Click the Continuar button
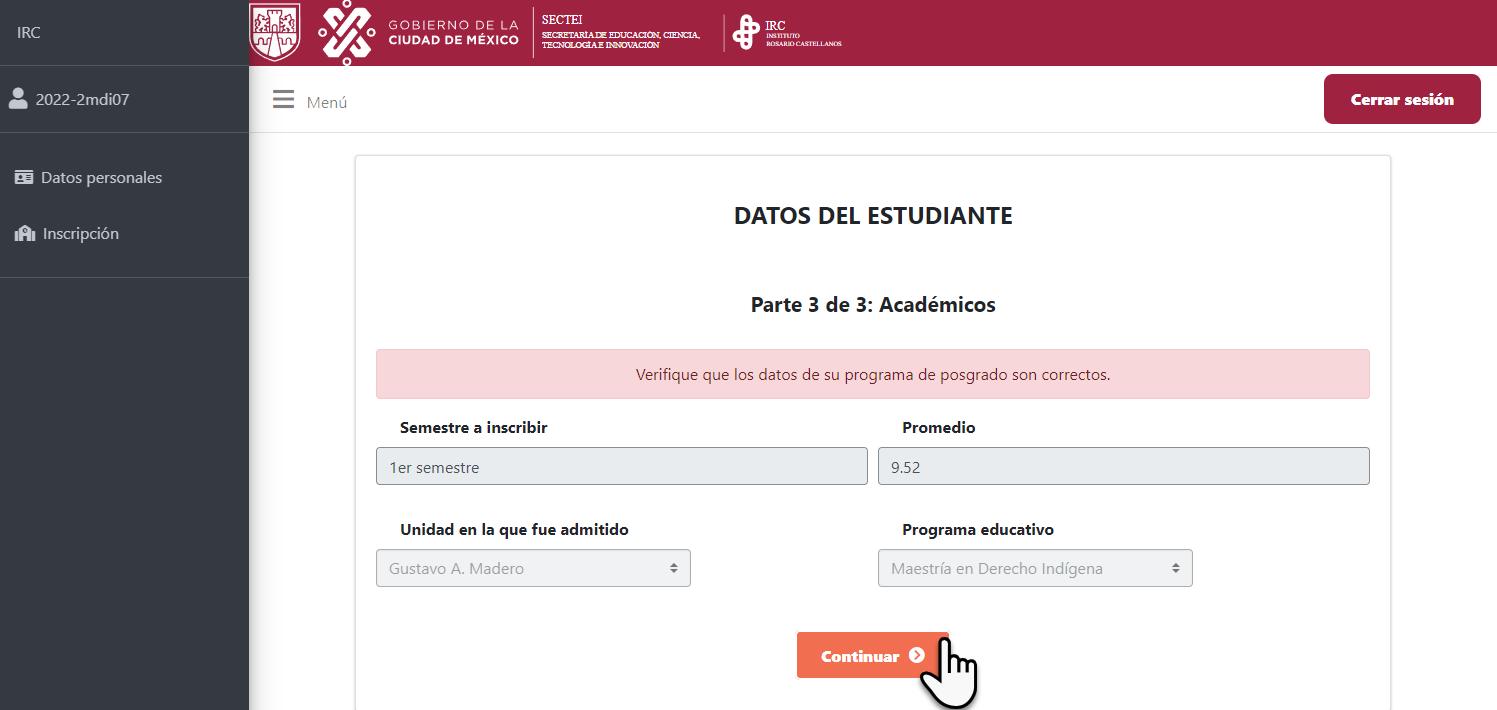The height and width of the screenshot is (710, 1497). [x=873, y=655]
